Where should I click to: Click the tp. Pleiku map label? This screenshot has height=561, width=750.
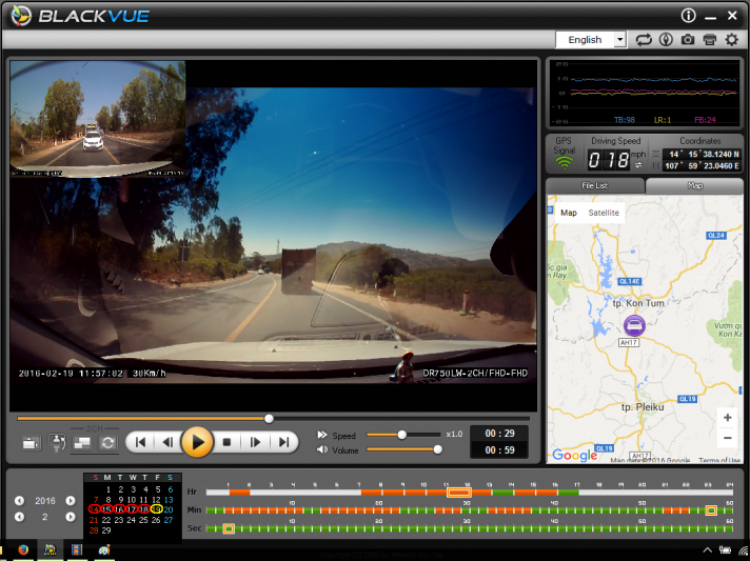click(x=642, y=407)
